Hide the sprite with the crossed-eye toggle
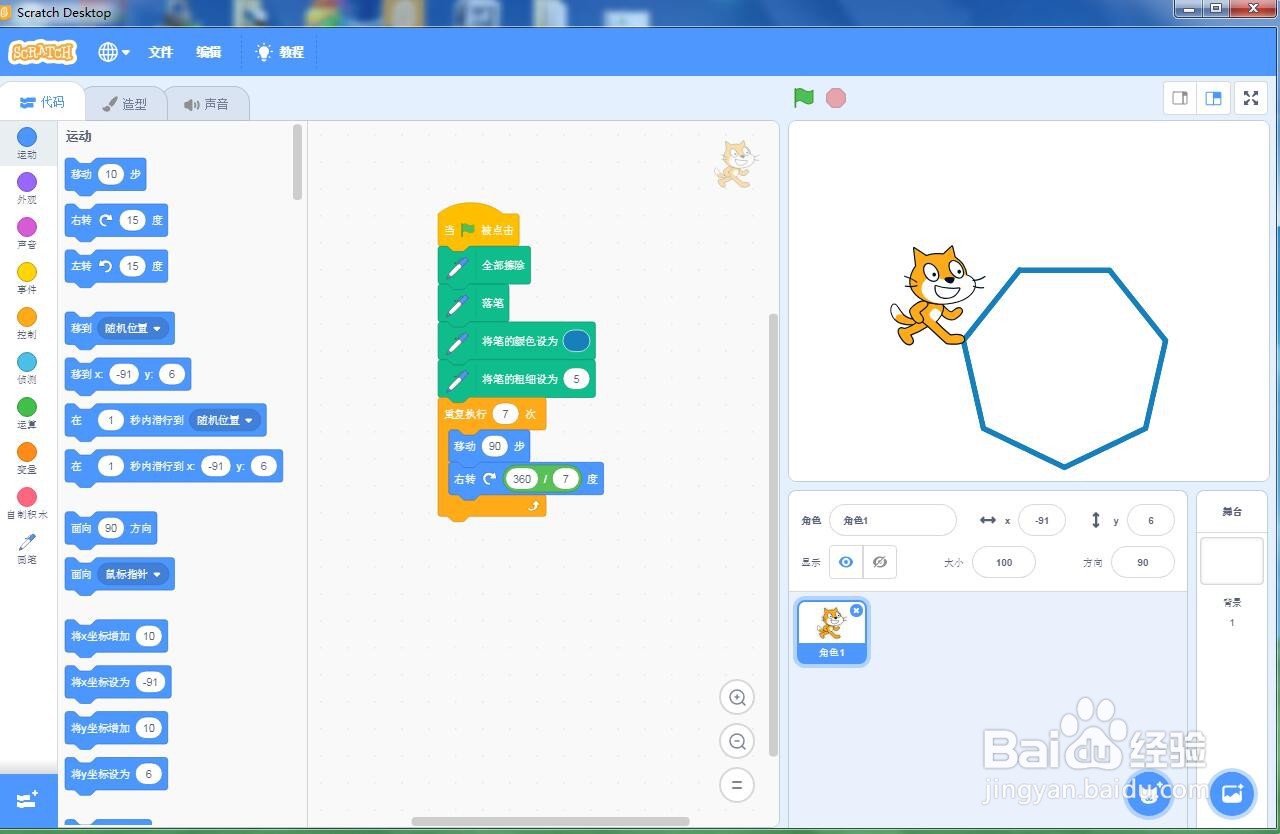 (879, 562)
